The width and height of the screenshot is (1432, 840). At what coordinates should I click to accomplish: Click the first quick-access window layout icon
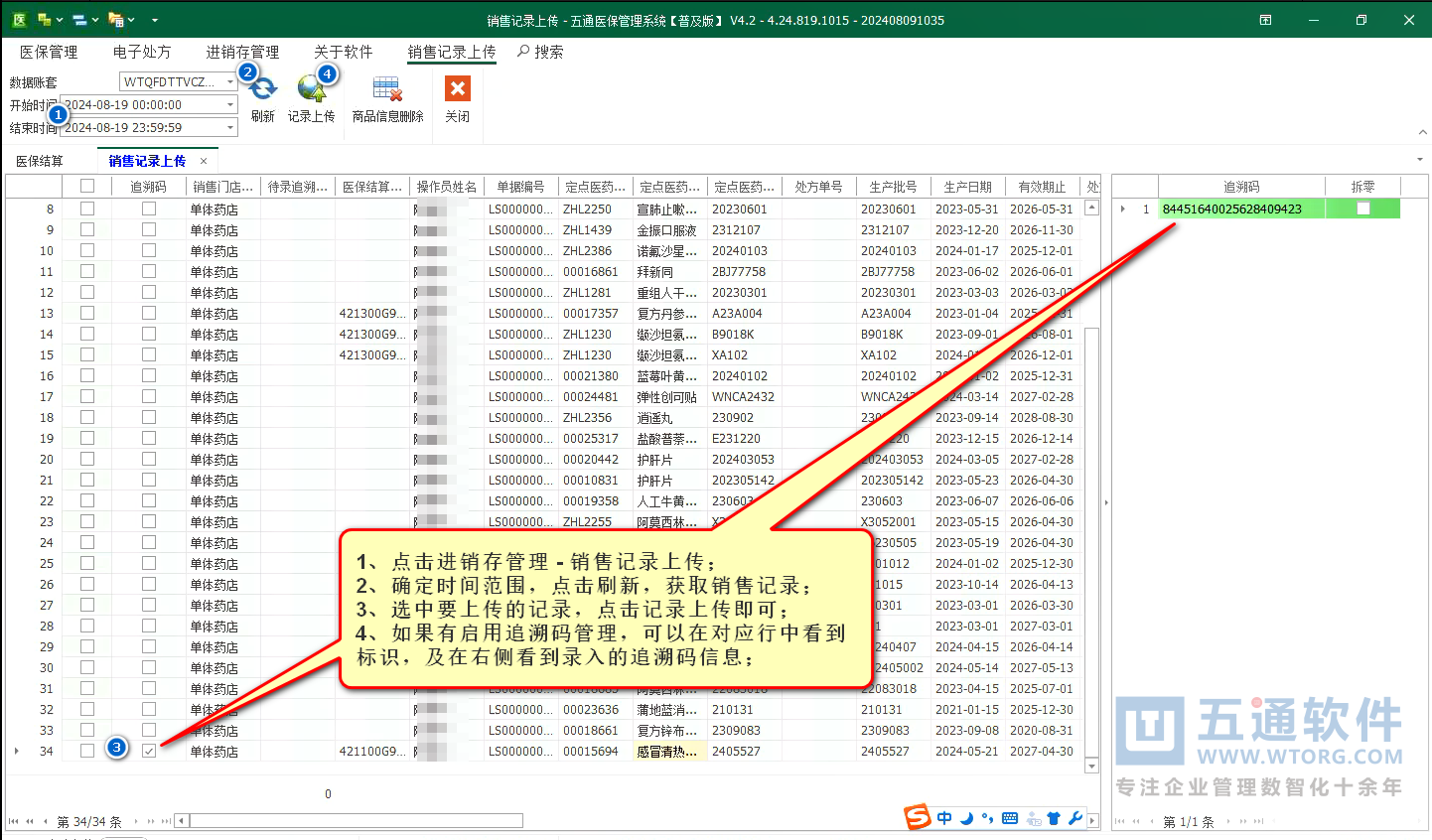point(44,20)
